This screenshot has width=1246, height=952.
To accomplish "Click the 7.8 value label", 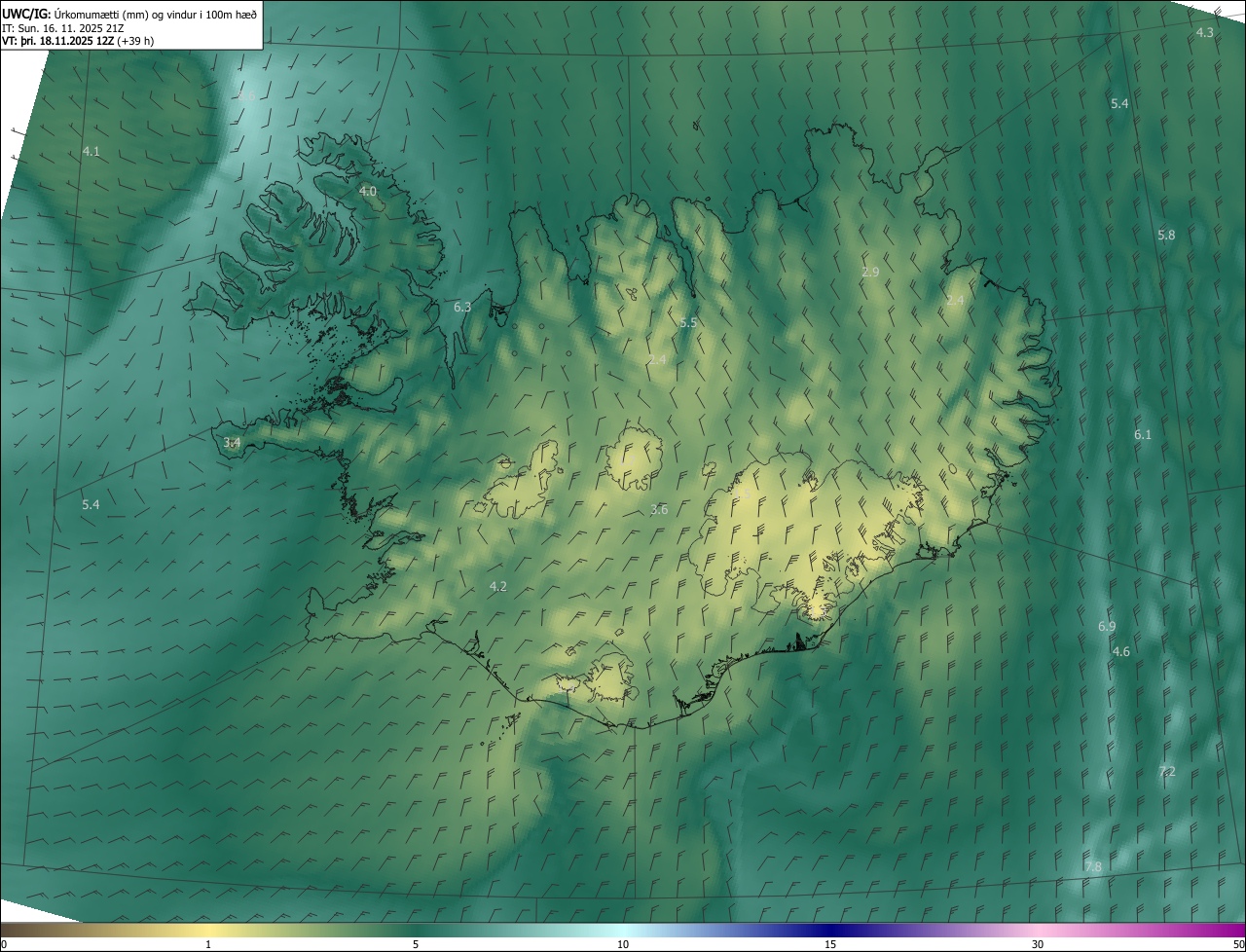I will pyautogui.click(x=1093, y=867).
